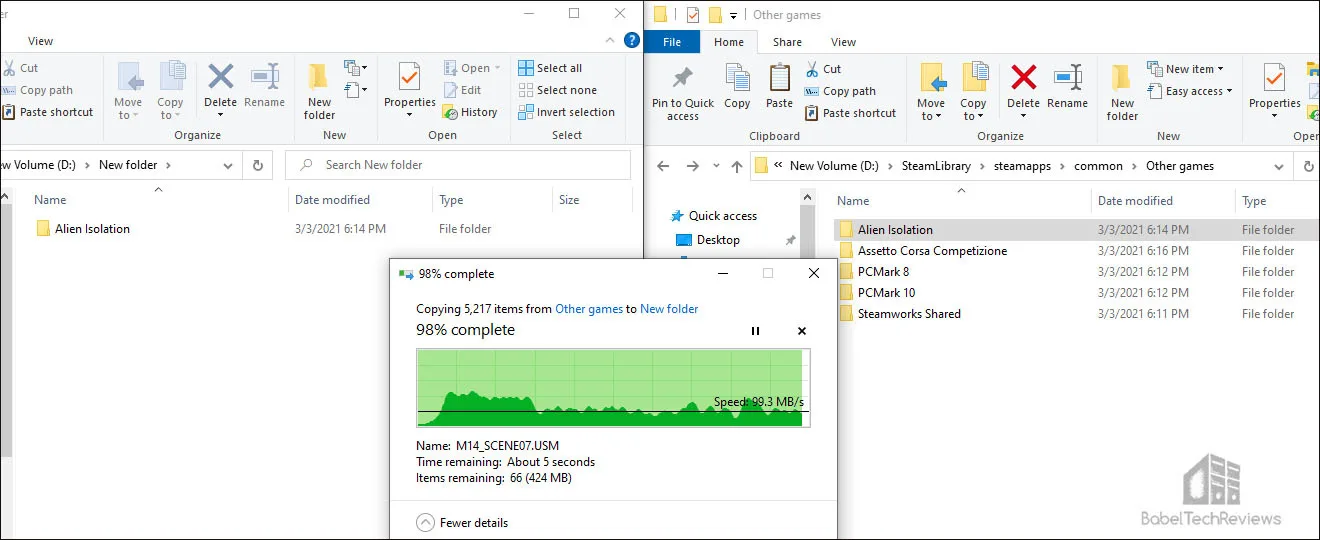Click New folder in the right window ribbon

1122,93
